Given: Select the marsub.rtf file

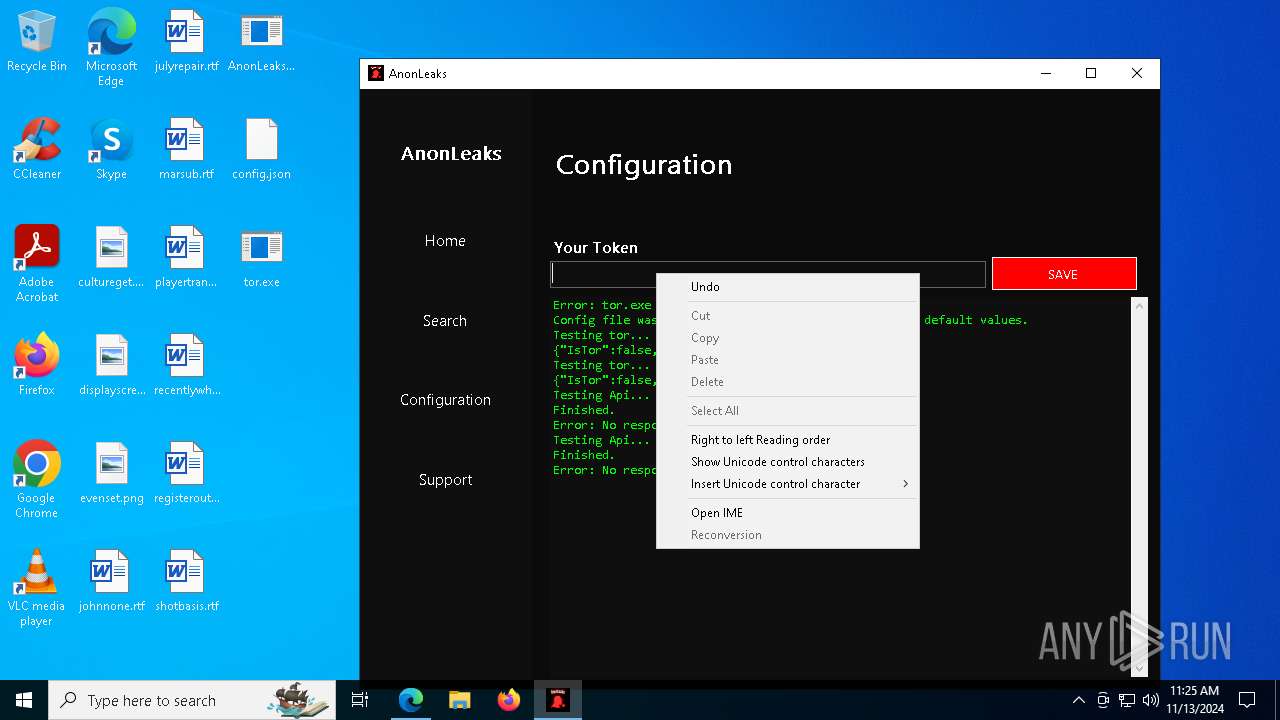Looking at the screenshot, I should tap(186, 150).
